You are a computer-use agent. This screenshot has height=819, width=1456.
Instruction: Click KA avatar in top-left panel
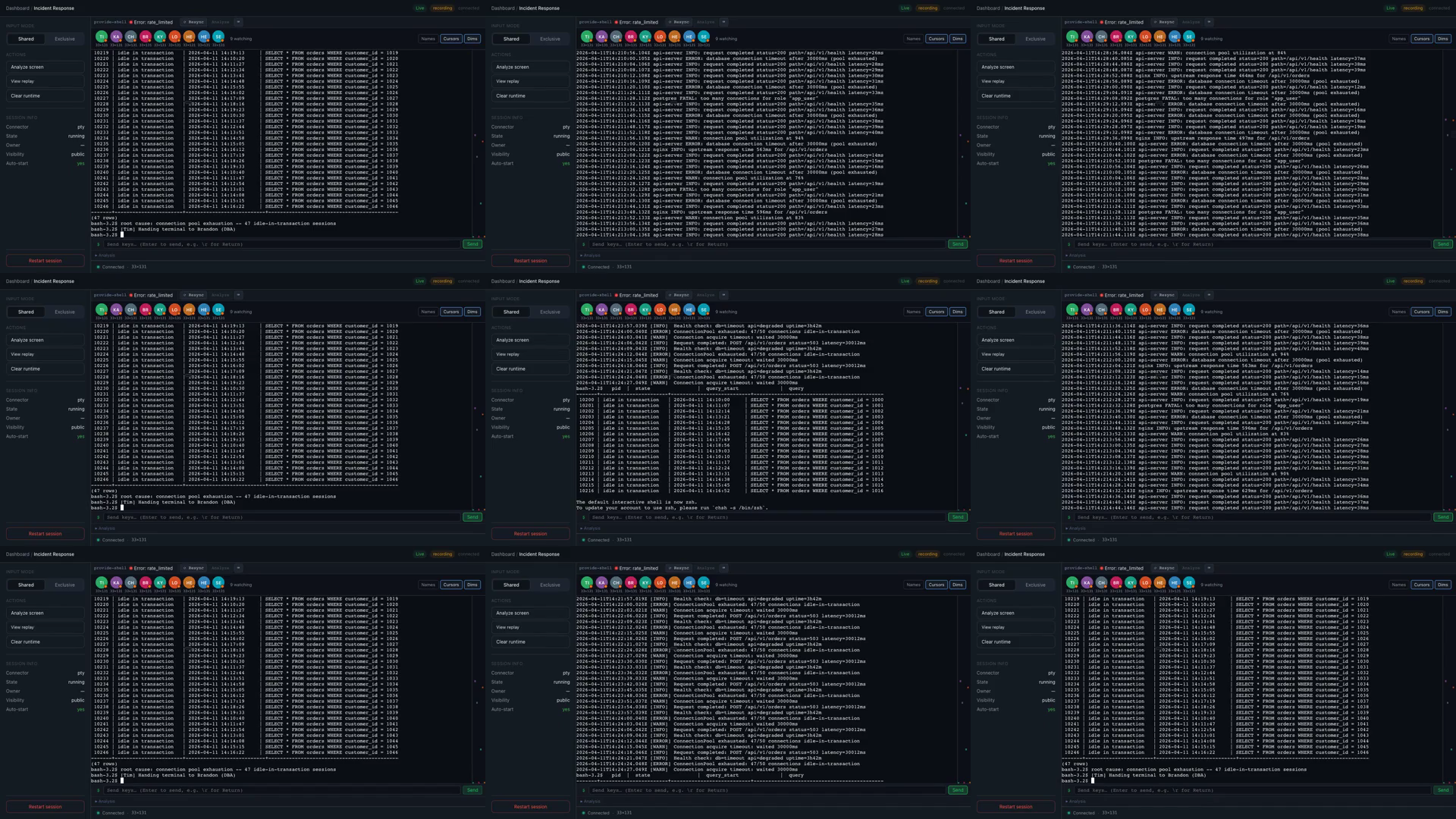116,36
